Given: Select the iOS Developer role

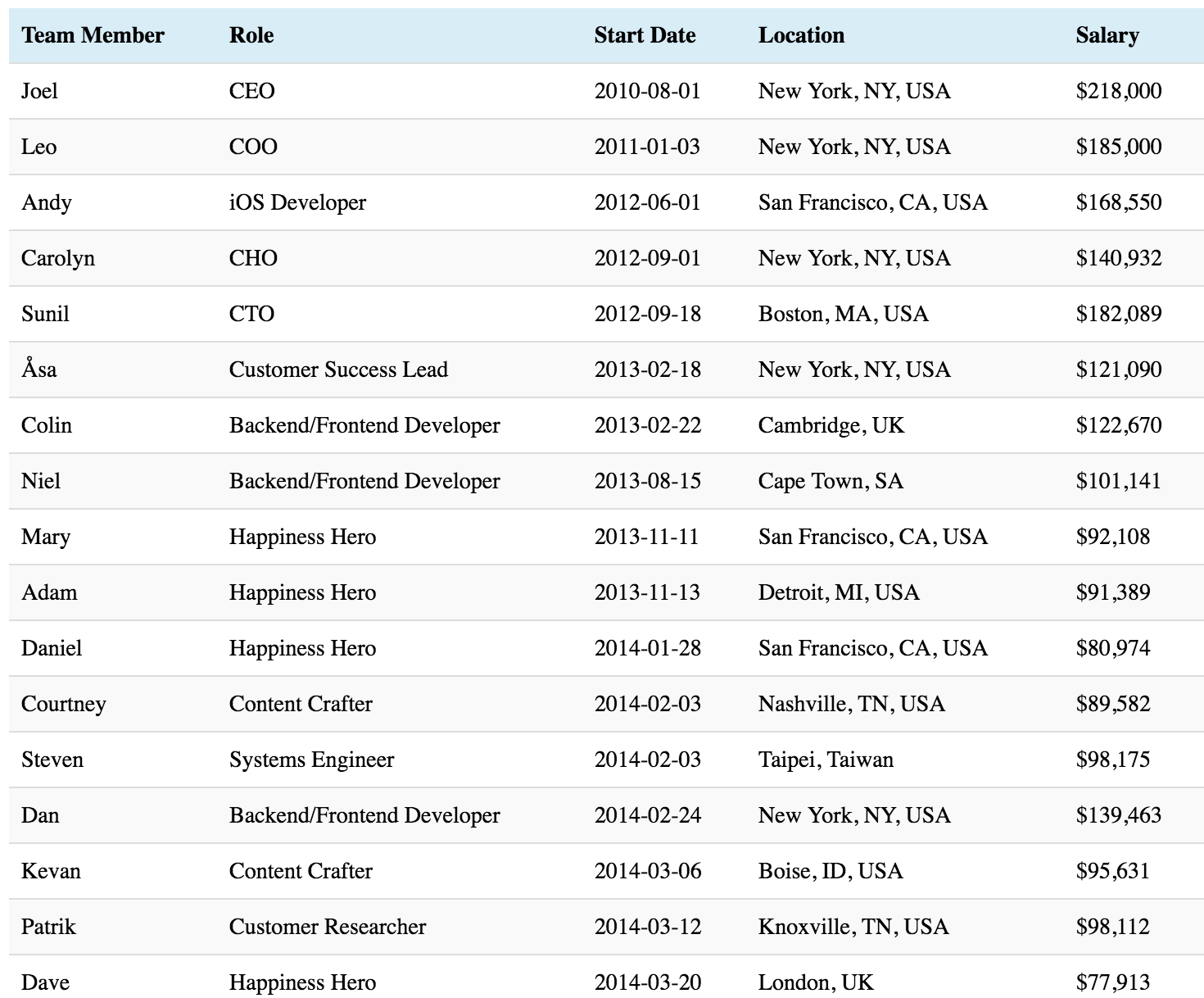Looking at the screenshot, I should tap(297, 202).
